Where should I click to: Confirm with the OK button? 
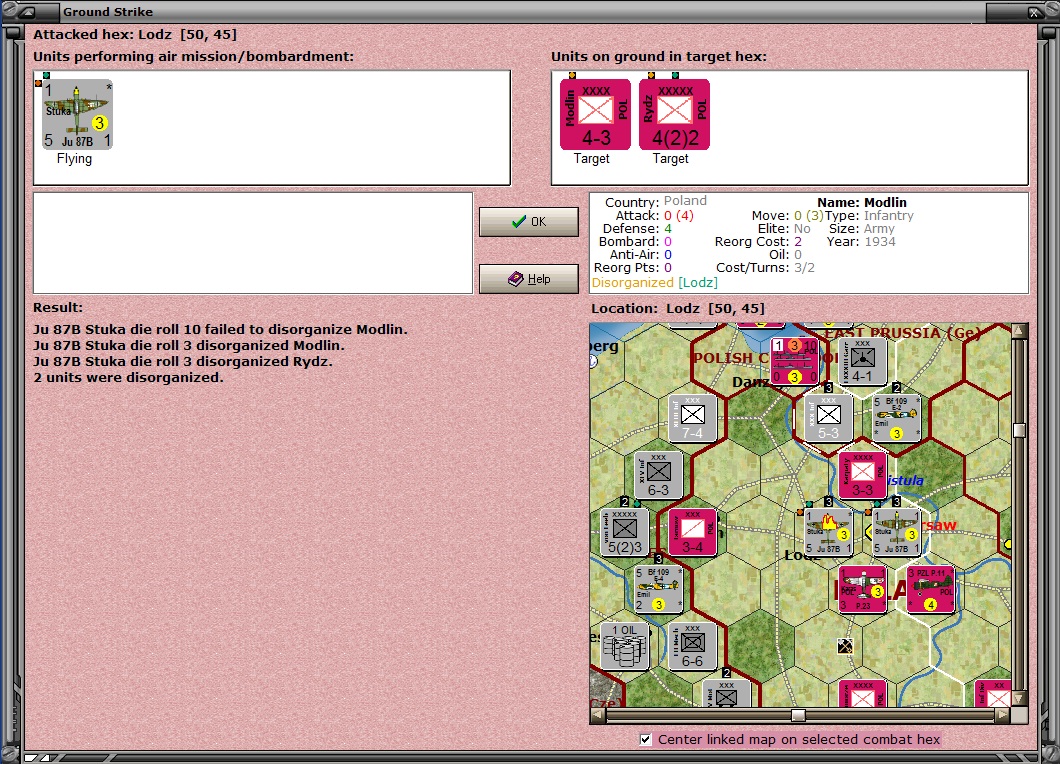click(529, 222)
